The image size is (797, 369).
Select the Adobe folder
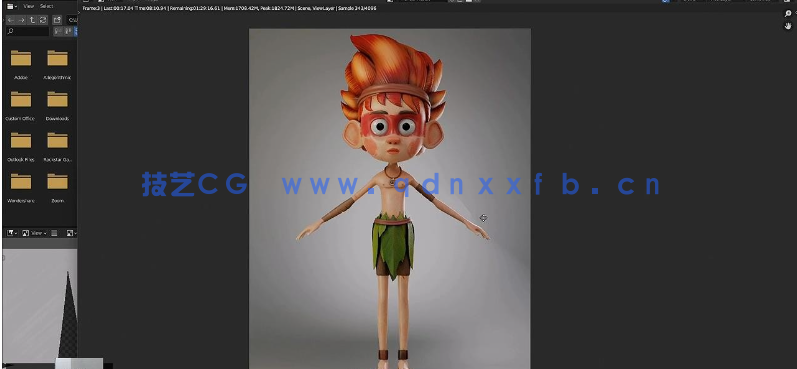(21, 64)
